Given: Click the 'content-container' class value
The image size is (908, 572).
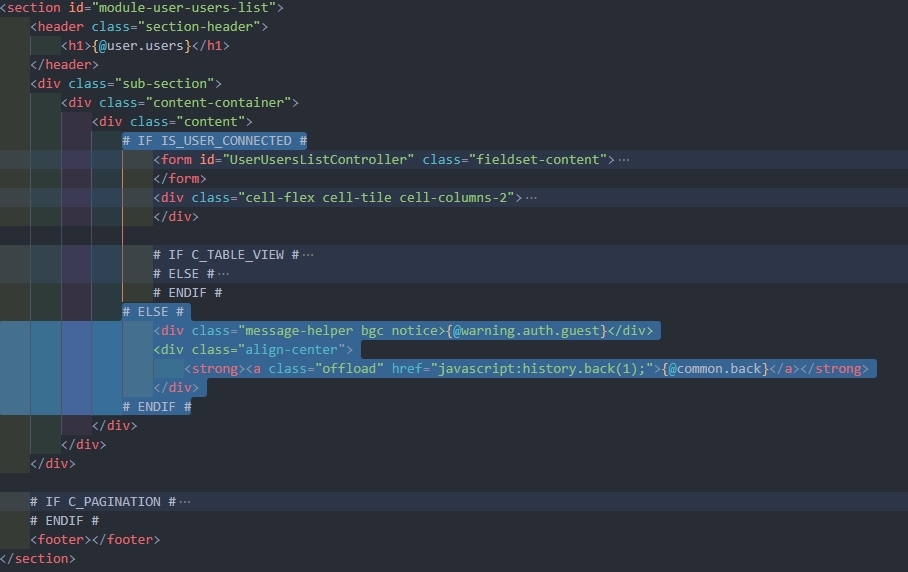Looking at the screenshot, I should coord(218,103).
